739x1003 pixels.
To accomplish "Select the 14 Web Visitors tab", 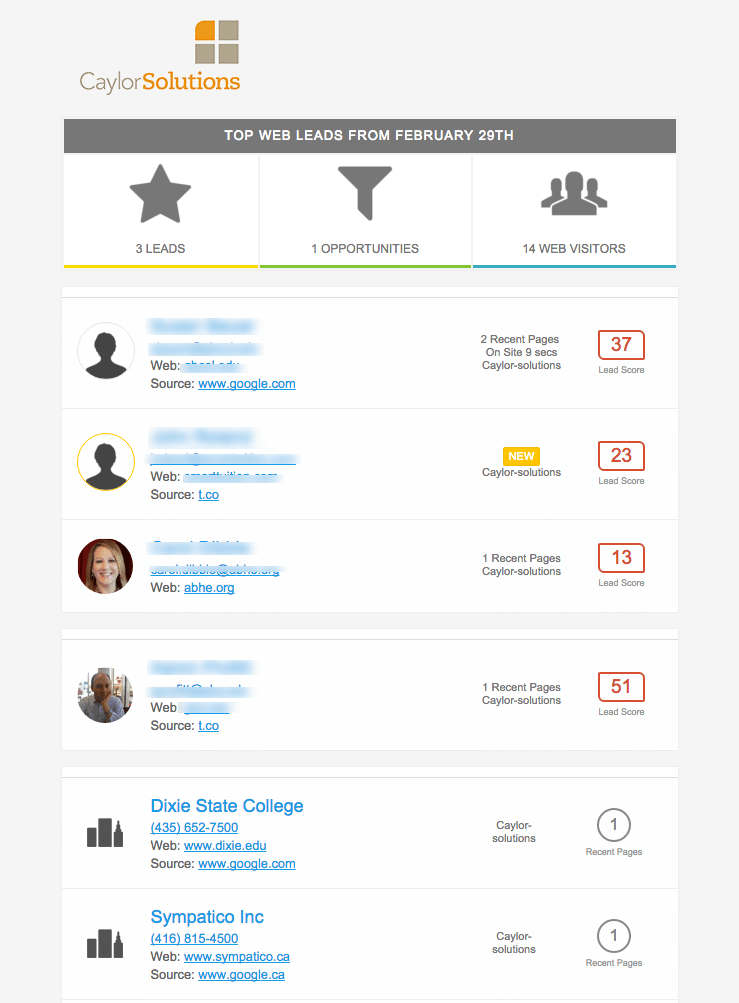I will (574, 211).
